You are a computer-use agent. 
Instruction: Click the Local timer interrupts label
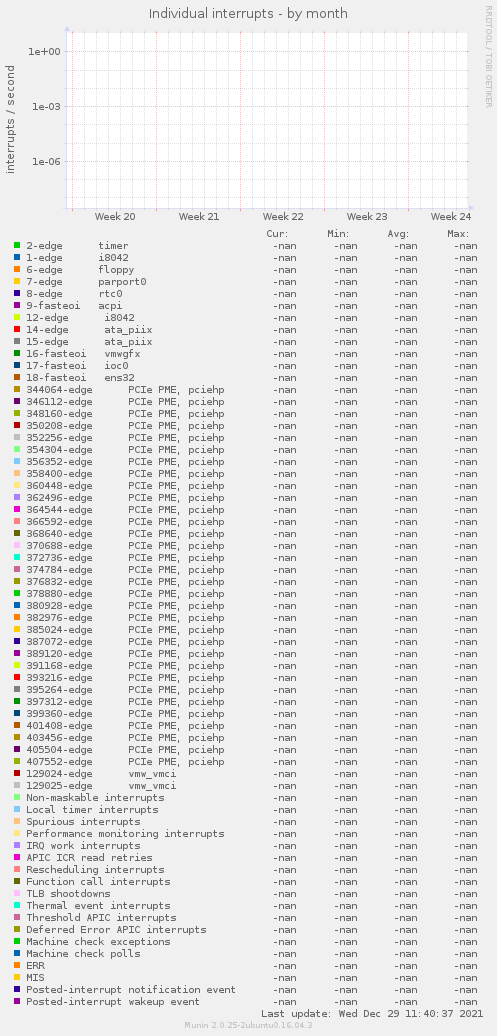(93, 809)
